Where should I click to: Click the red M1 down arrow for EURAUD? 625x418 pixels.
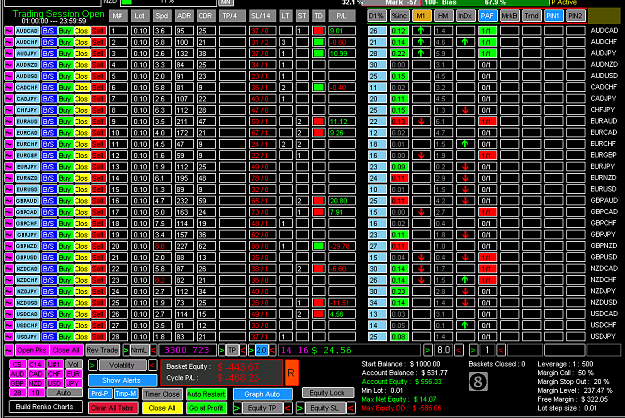pos(421,121)
